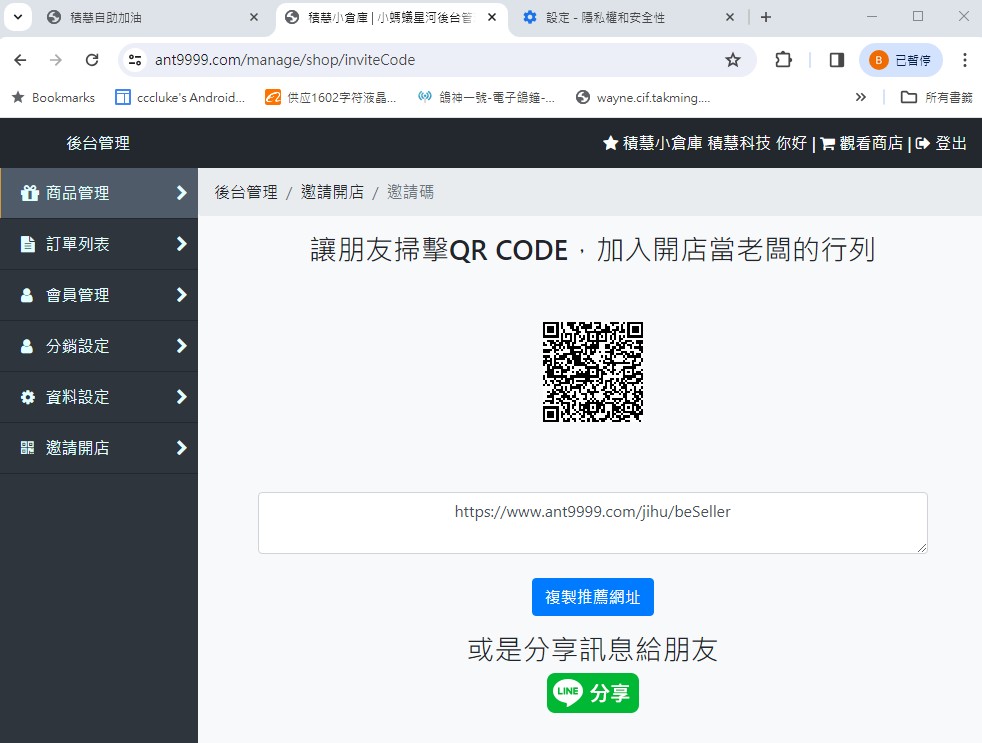Click the 邀請碼 breadcrumb text
982x743 pixels.
pyautogui.click(x=410, y=192)
